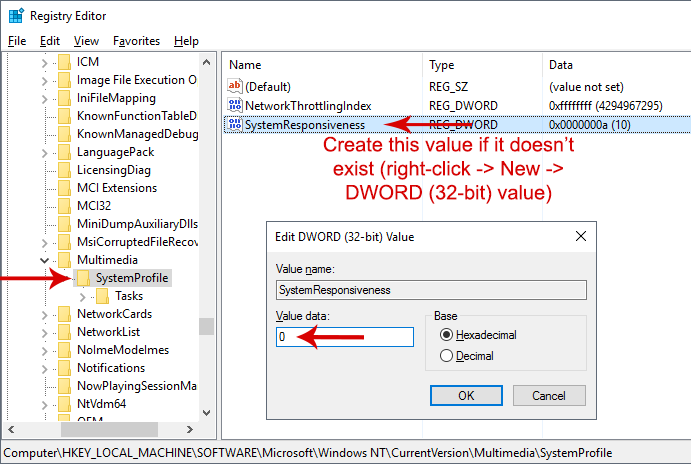Select the Hexadecimal base option

click(x=446, y=335)
